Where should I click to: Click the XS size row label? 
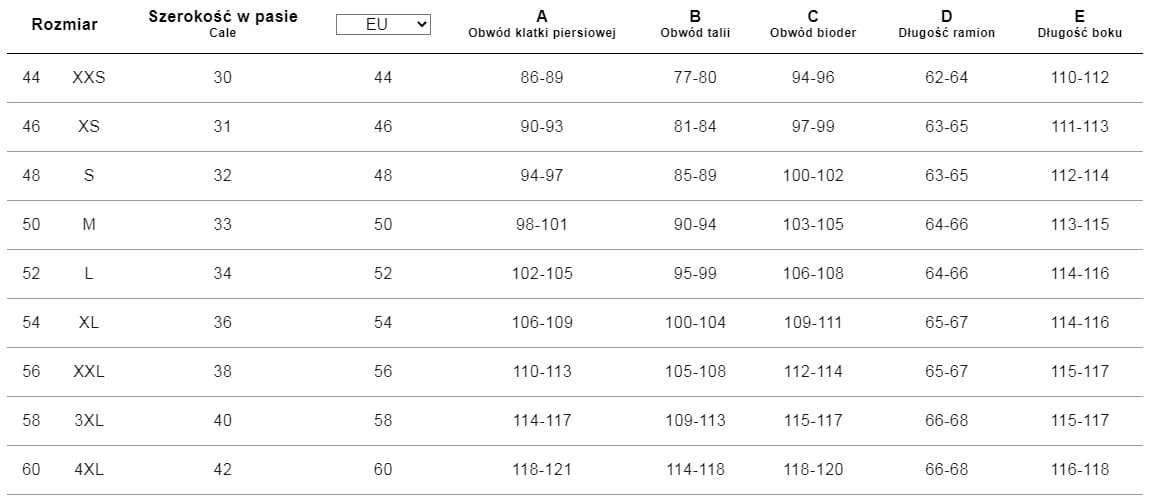(x=89, y=127)
